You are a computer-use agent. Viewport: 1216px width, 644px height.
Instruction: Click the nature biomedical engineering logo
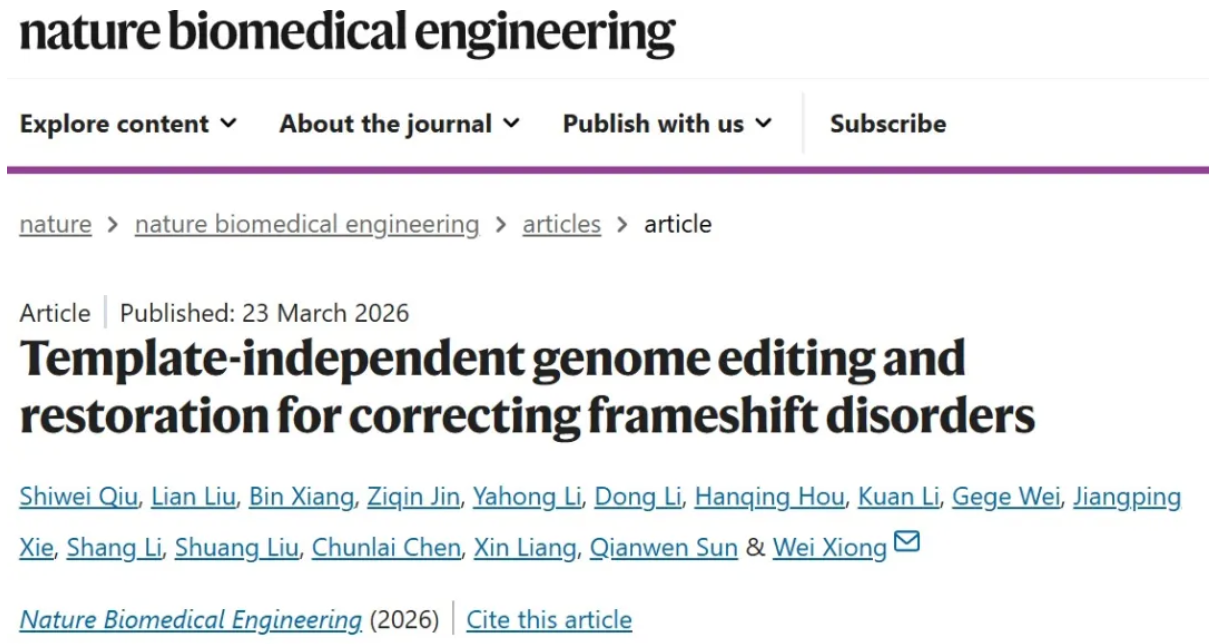347,32
